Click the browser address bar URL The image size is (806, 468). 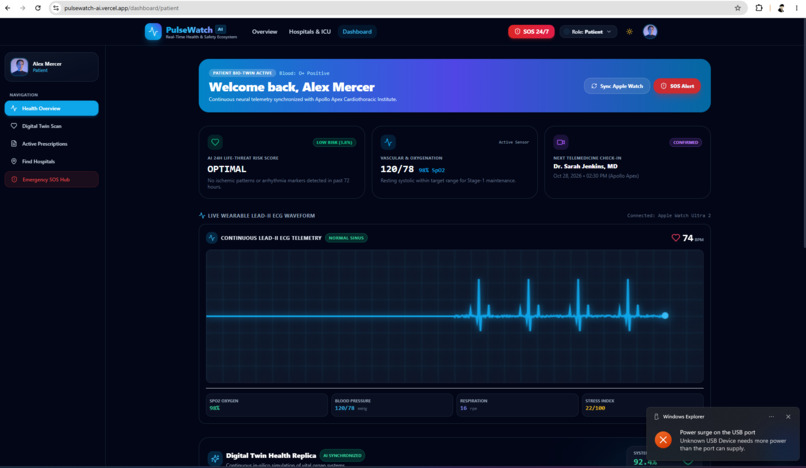pyautogui.click(x=121, y=8)
